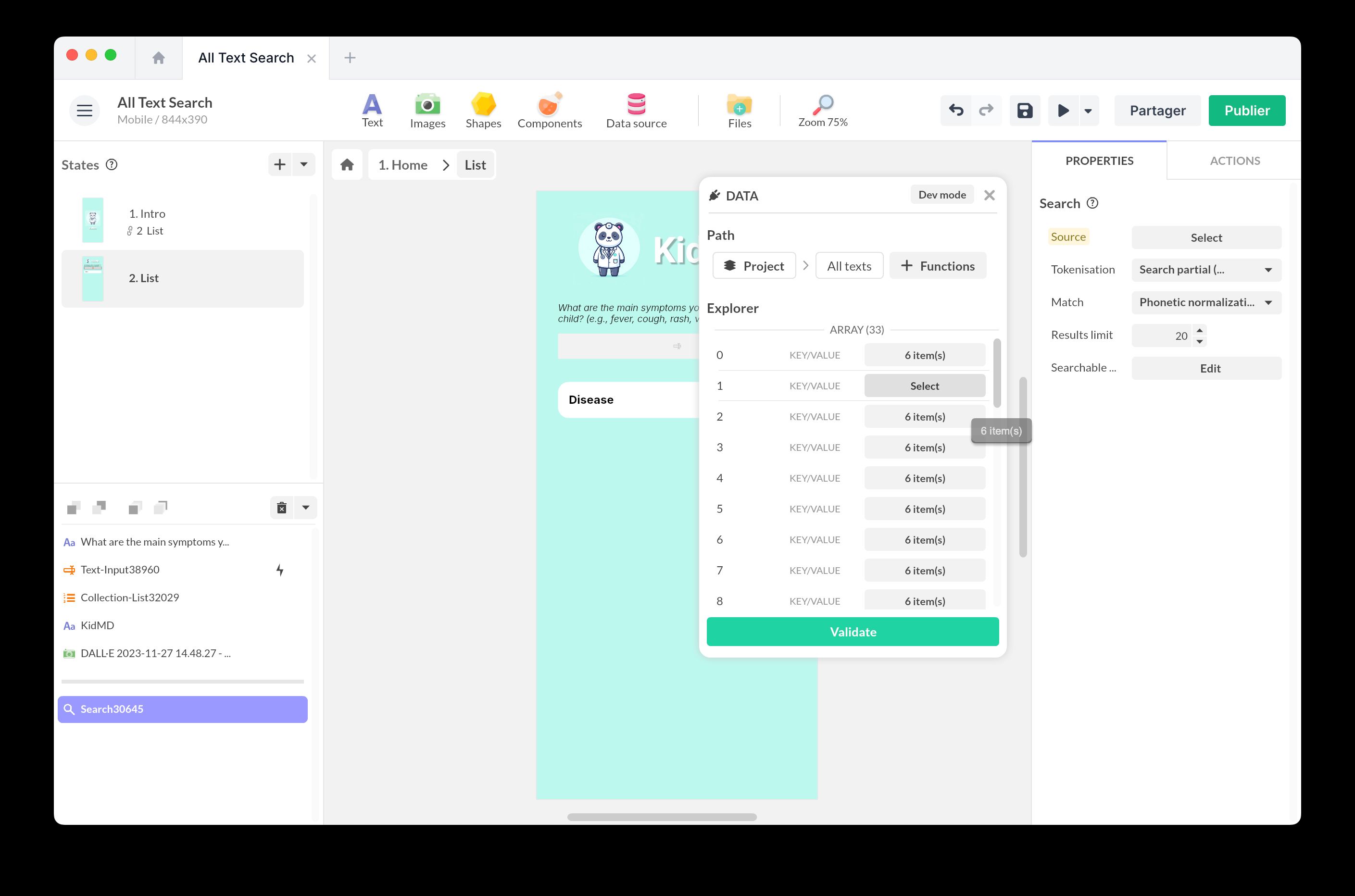Switch to the PROPERTIES tab

point(1098,161)
